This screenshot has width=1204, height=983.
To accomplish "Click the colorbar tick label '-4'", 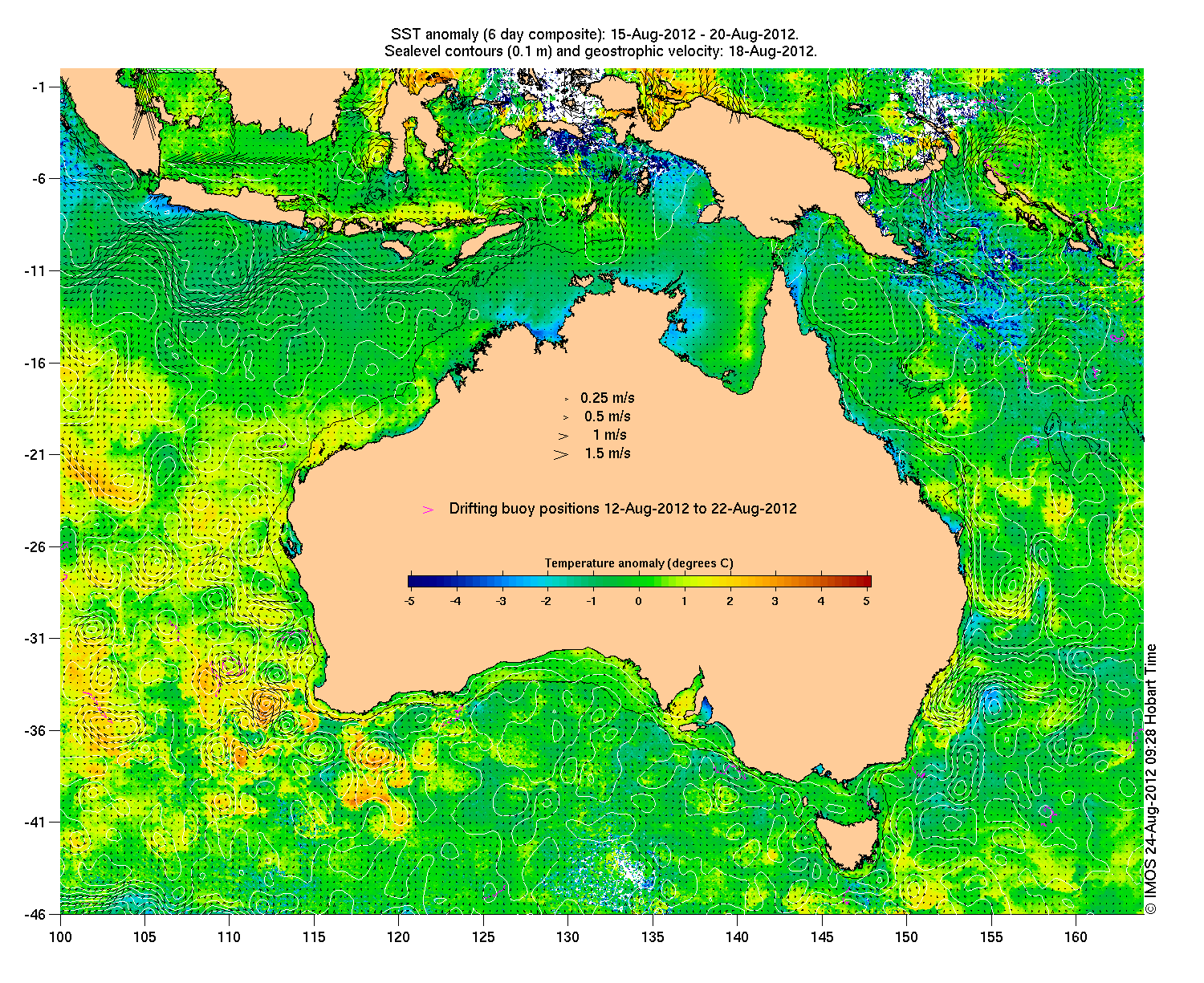I will [x=455, y=600].
